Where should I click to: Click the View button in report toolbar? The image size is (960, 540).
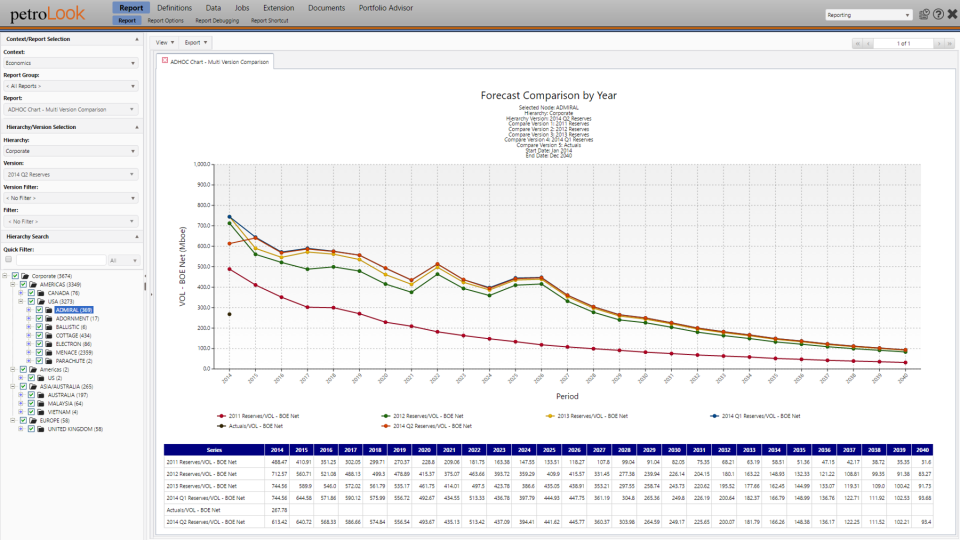[x=165, y=43]
